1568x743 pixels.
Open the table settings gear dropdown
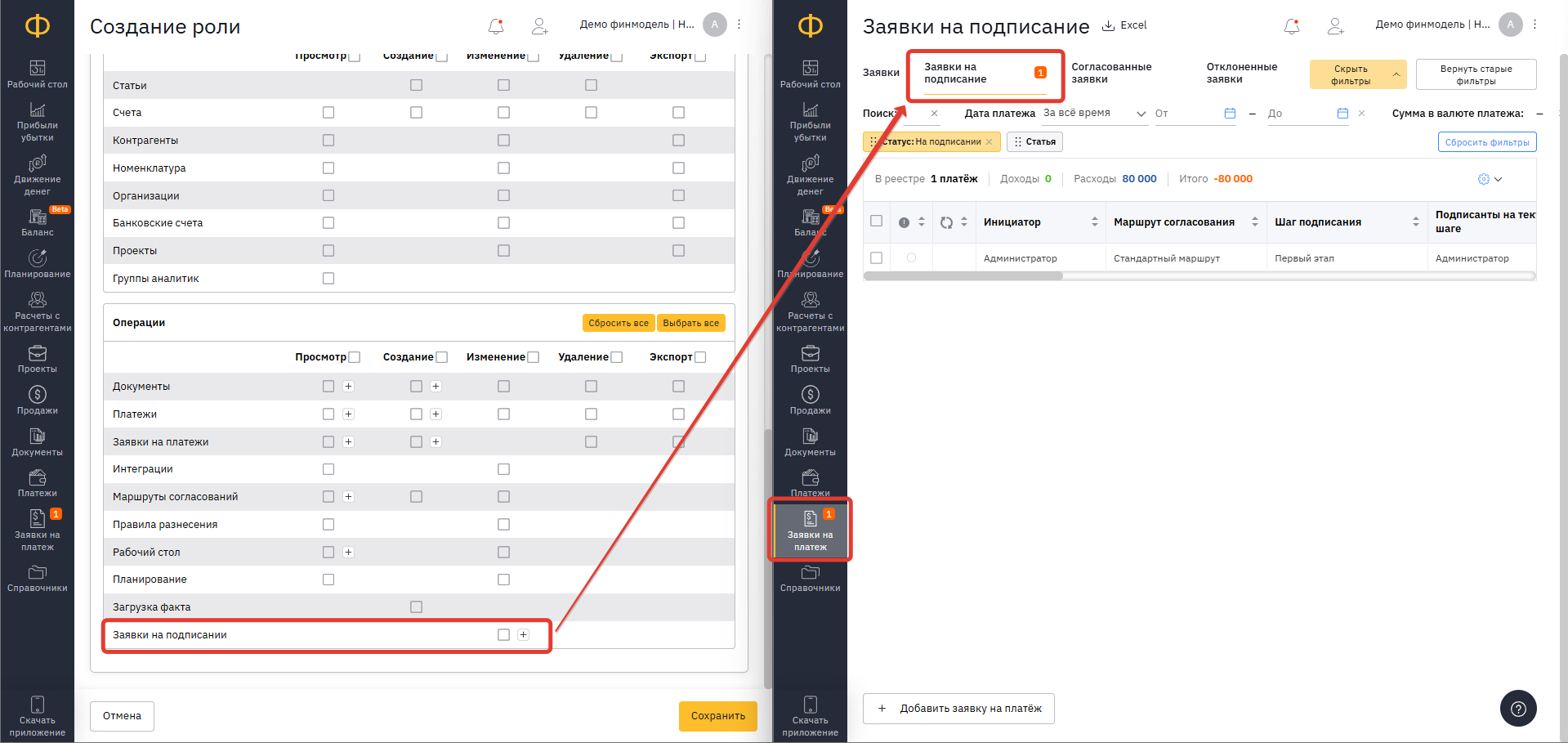coord(1490,179)
